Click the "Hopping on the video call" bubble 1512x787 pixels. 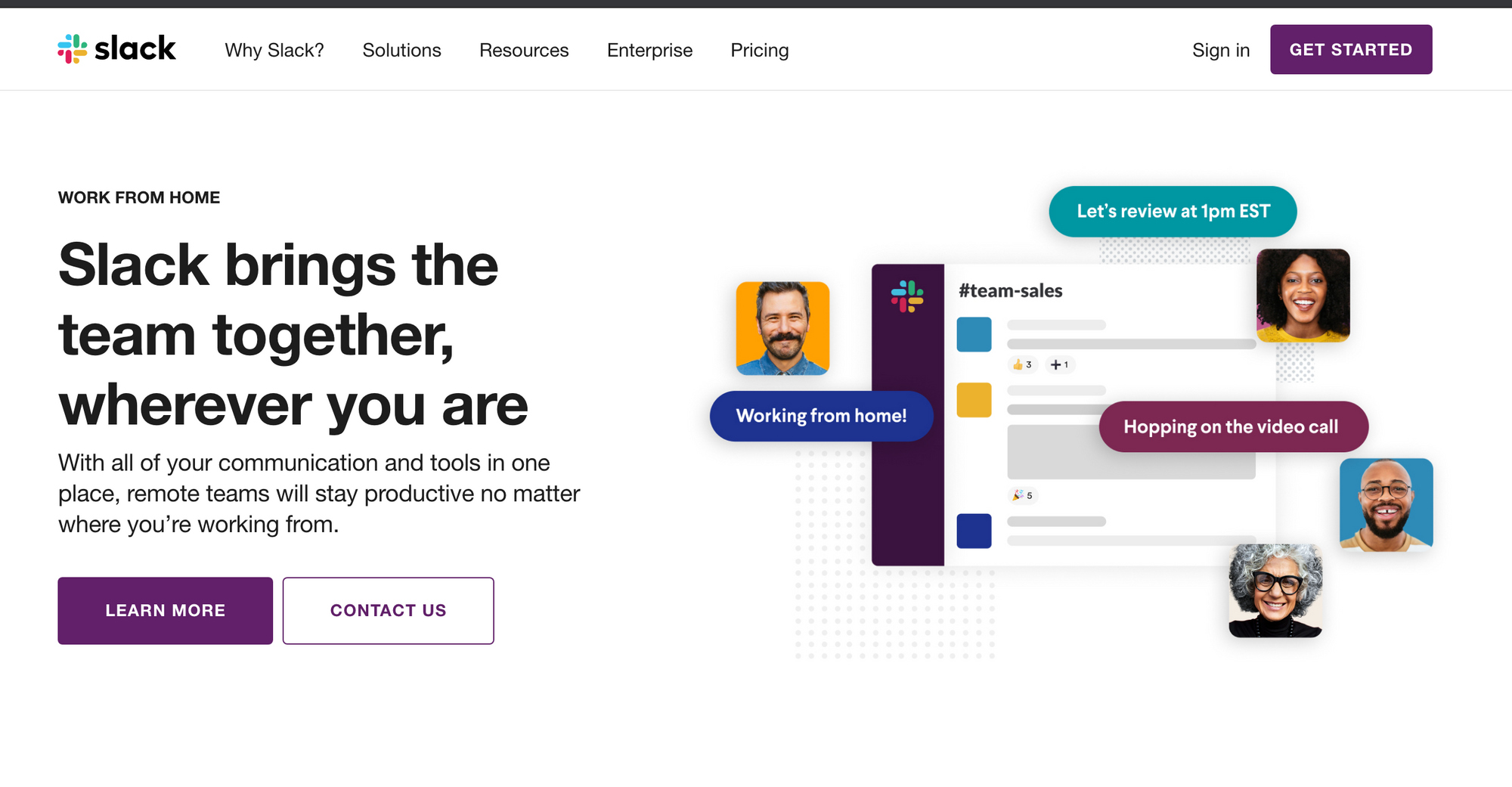tap(1234, 427)
